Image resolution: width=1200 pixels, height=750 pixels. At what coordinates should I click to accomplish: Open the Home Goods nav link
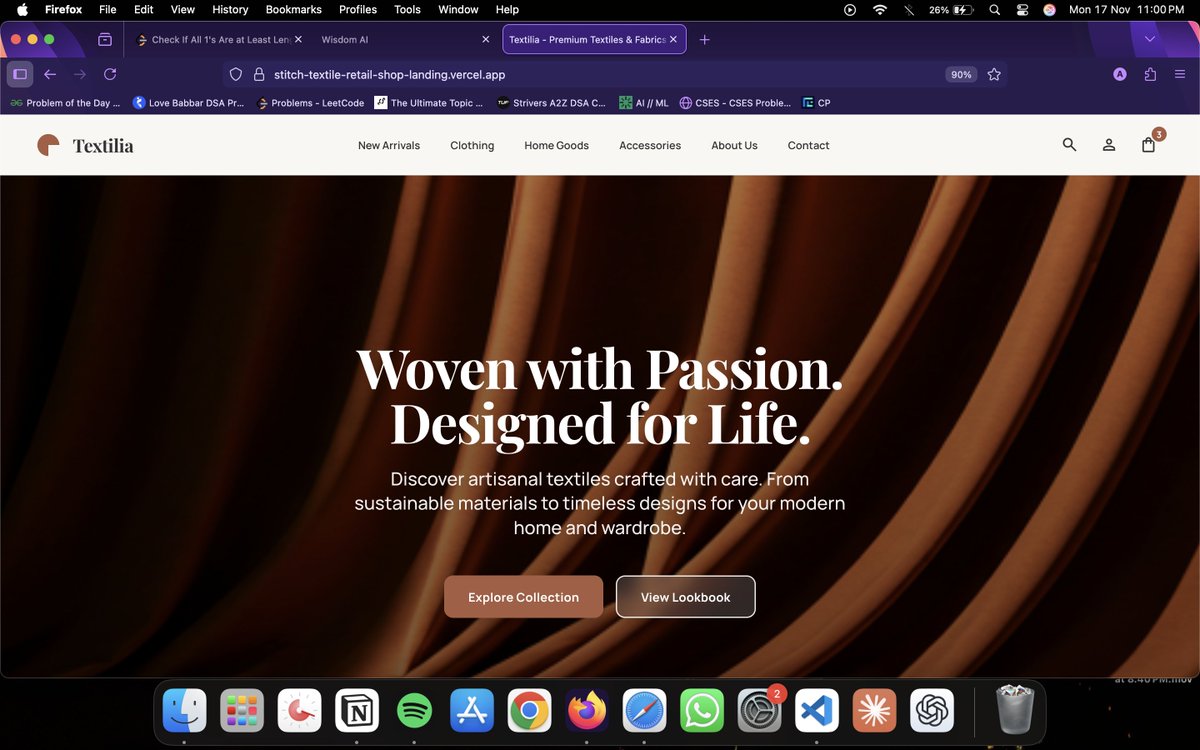[x=556, y=145]
